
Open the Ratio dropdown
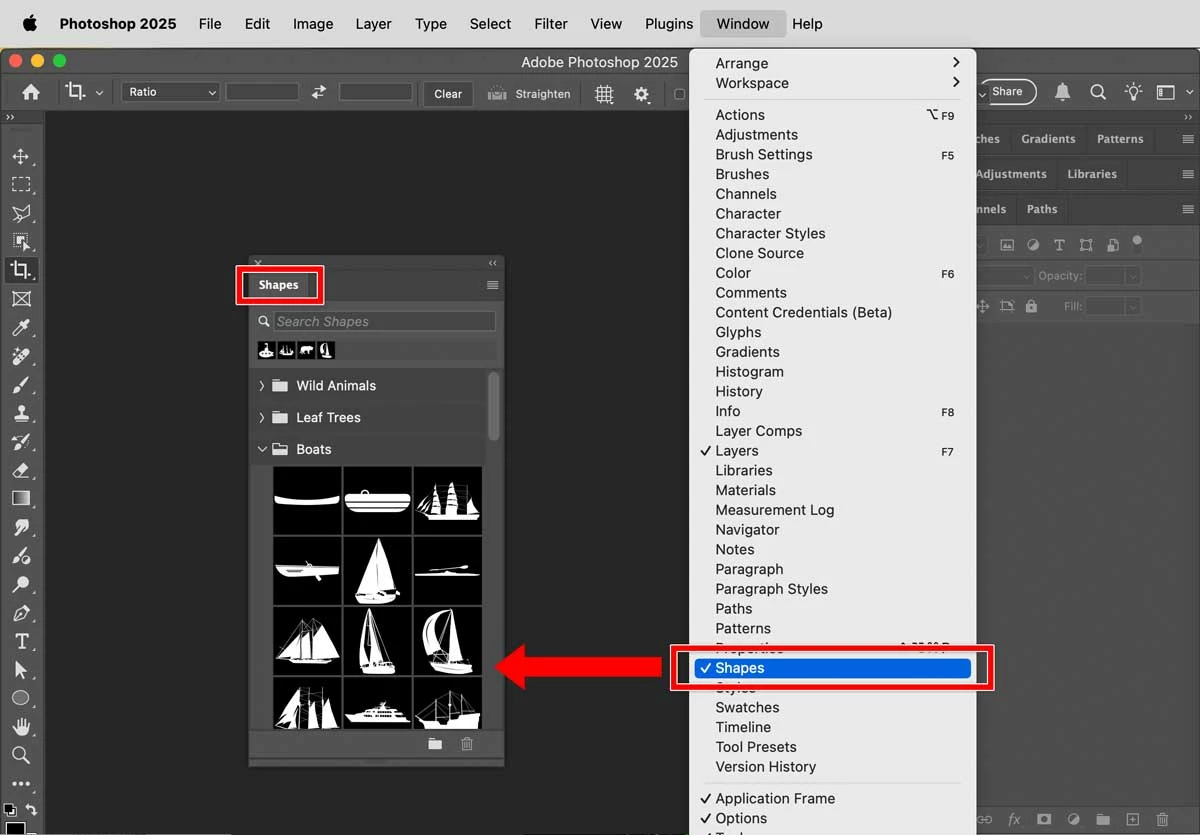[x=171, y=92]
